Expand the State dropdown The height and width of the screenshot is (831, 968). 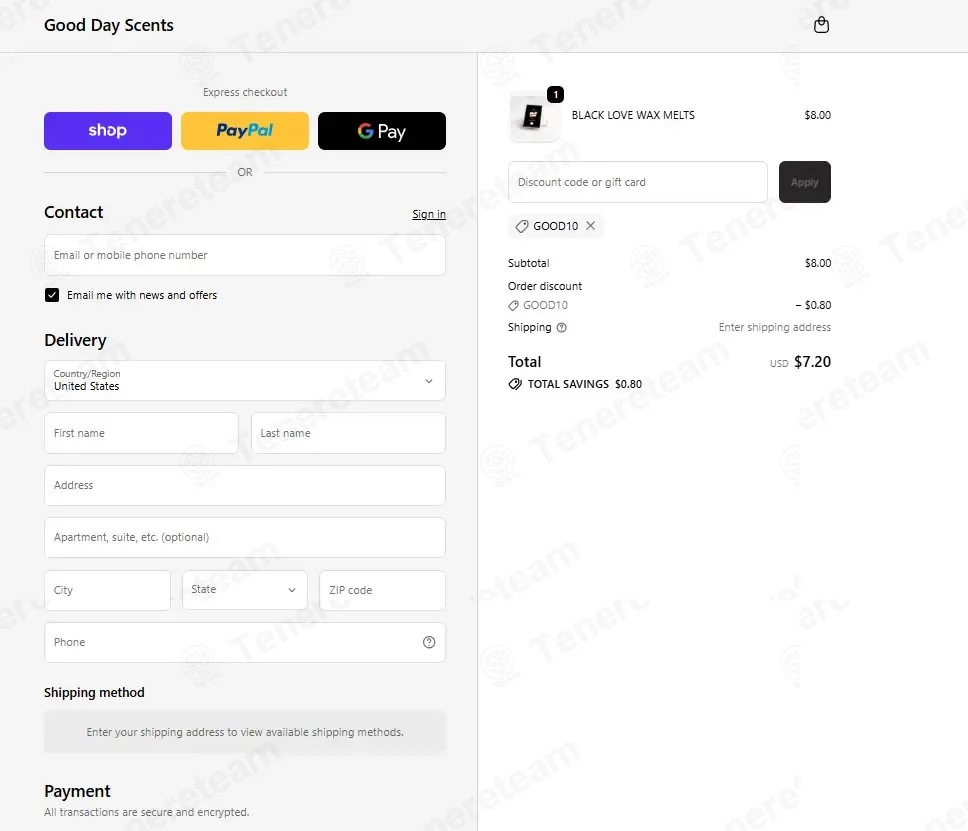[x=245, y=590]
